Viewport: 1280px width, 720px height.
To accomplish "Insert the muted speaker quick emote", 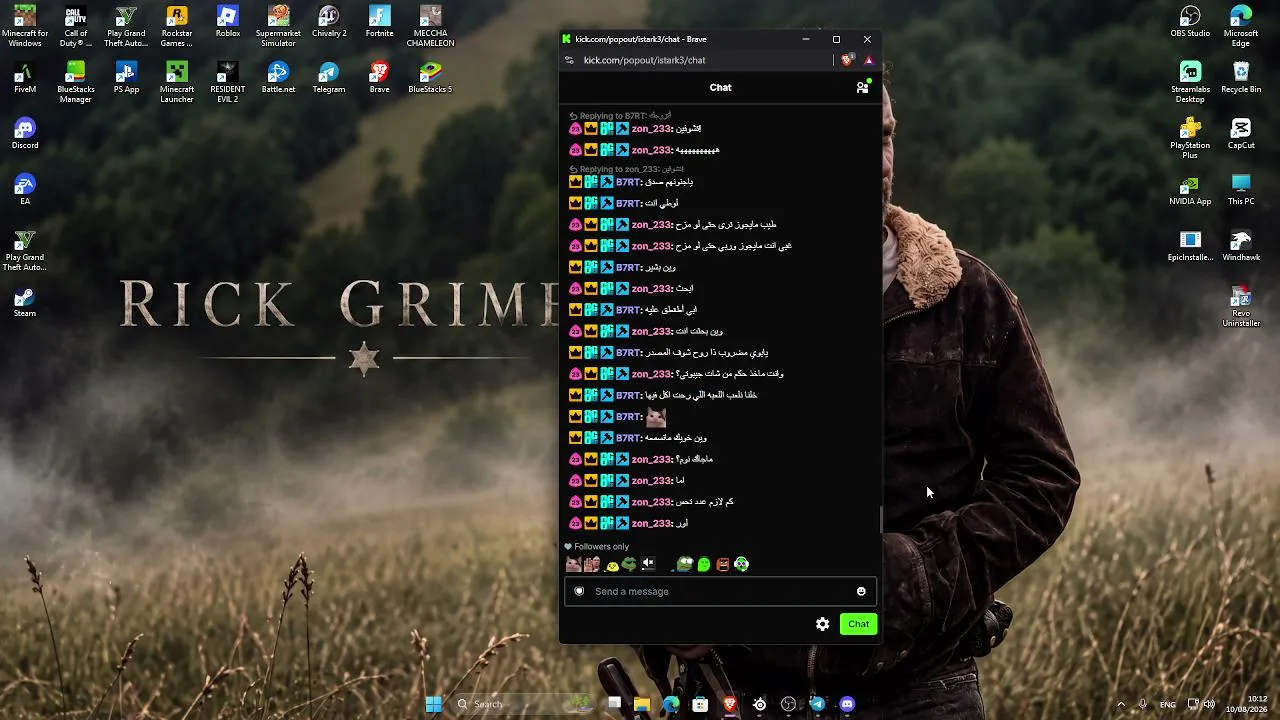I will tap(648, 564).
